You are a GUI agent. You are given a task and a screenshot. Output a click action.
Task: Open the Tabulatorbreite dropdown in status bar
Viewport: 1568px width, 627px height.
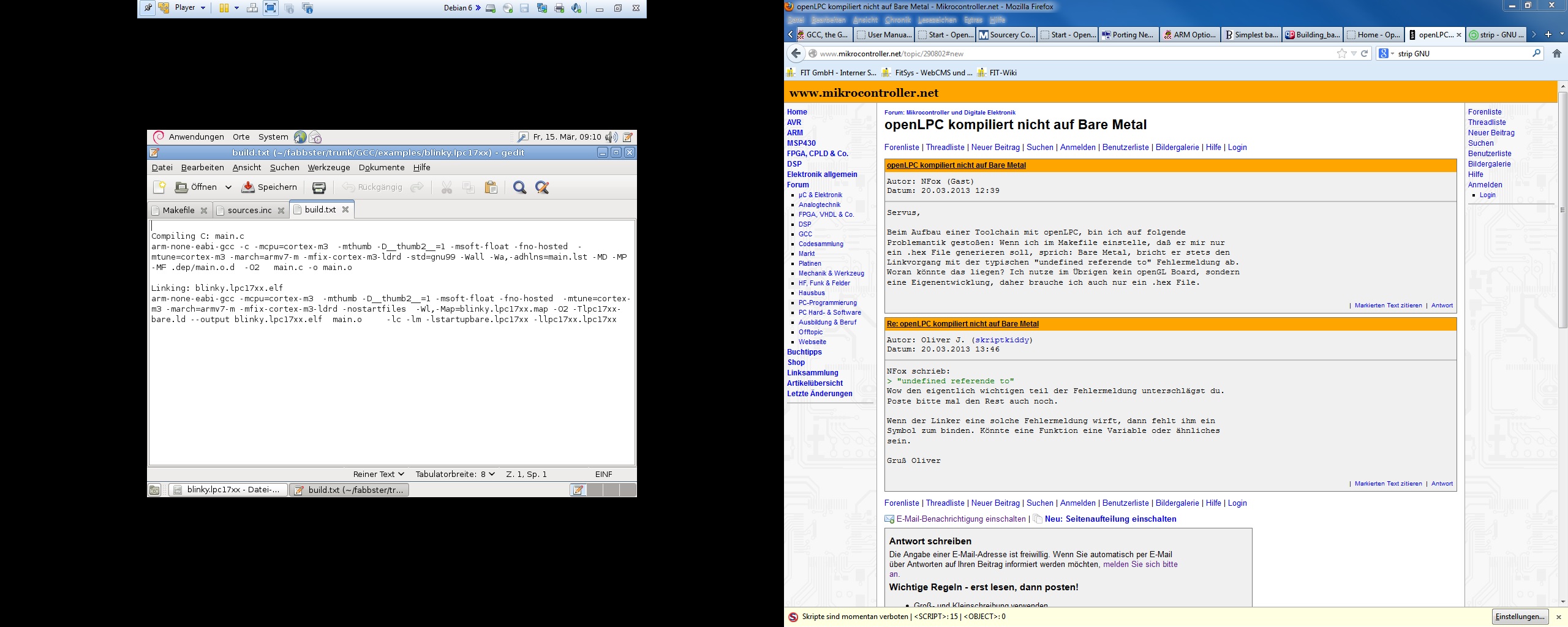(455, 474)
